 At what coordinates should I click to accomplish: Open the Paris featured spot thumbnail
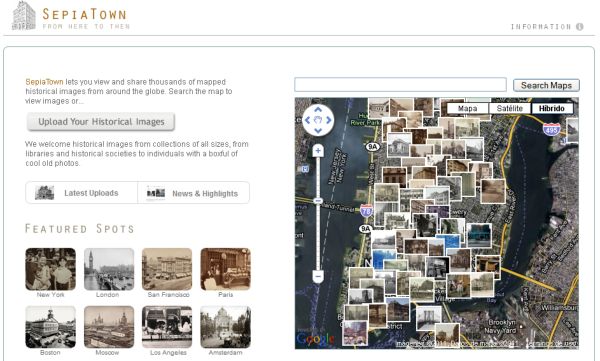click(225, 269)
